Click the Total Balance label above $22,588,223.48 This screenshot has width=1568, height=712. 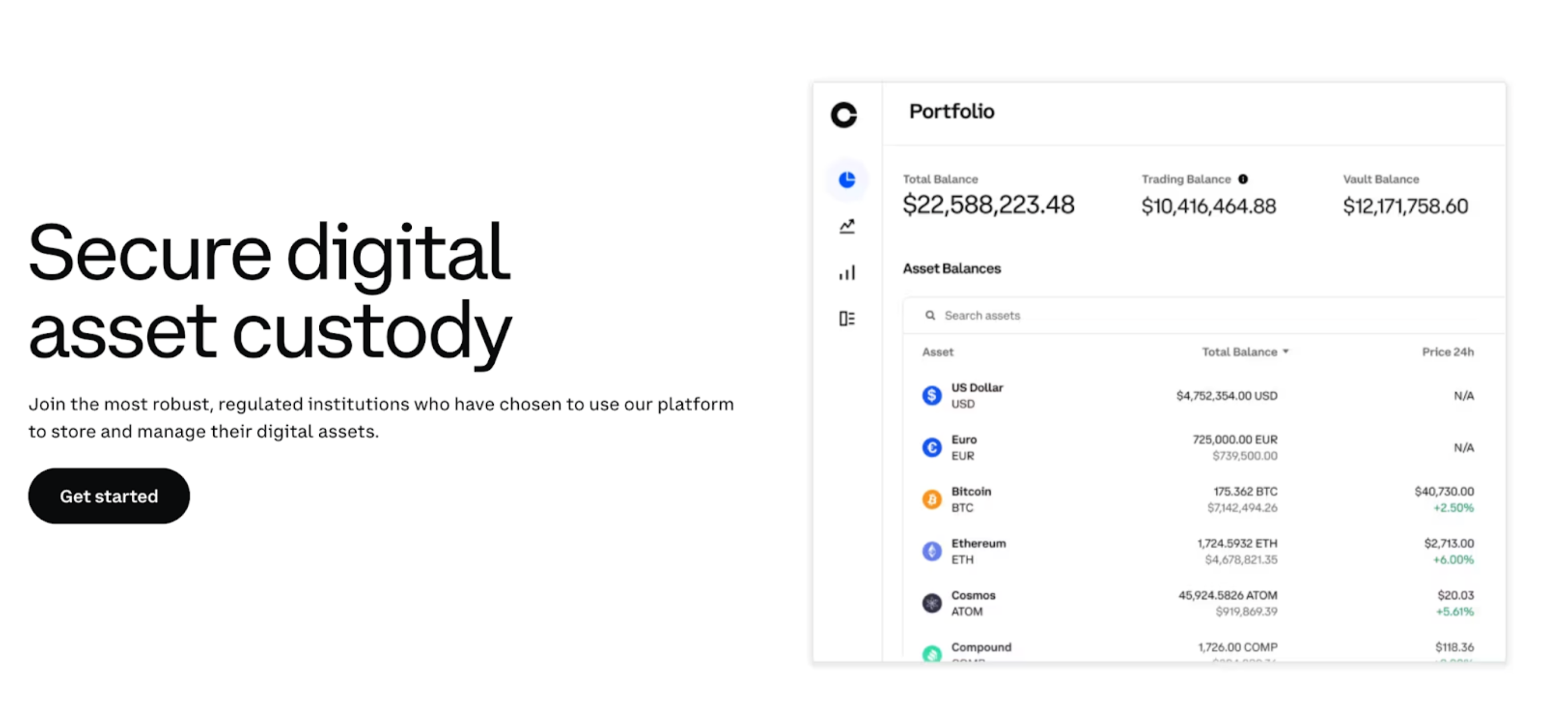coord(940,179)
